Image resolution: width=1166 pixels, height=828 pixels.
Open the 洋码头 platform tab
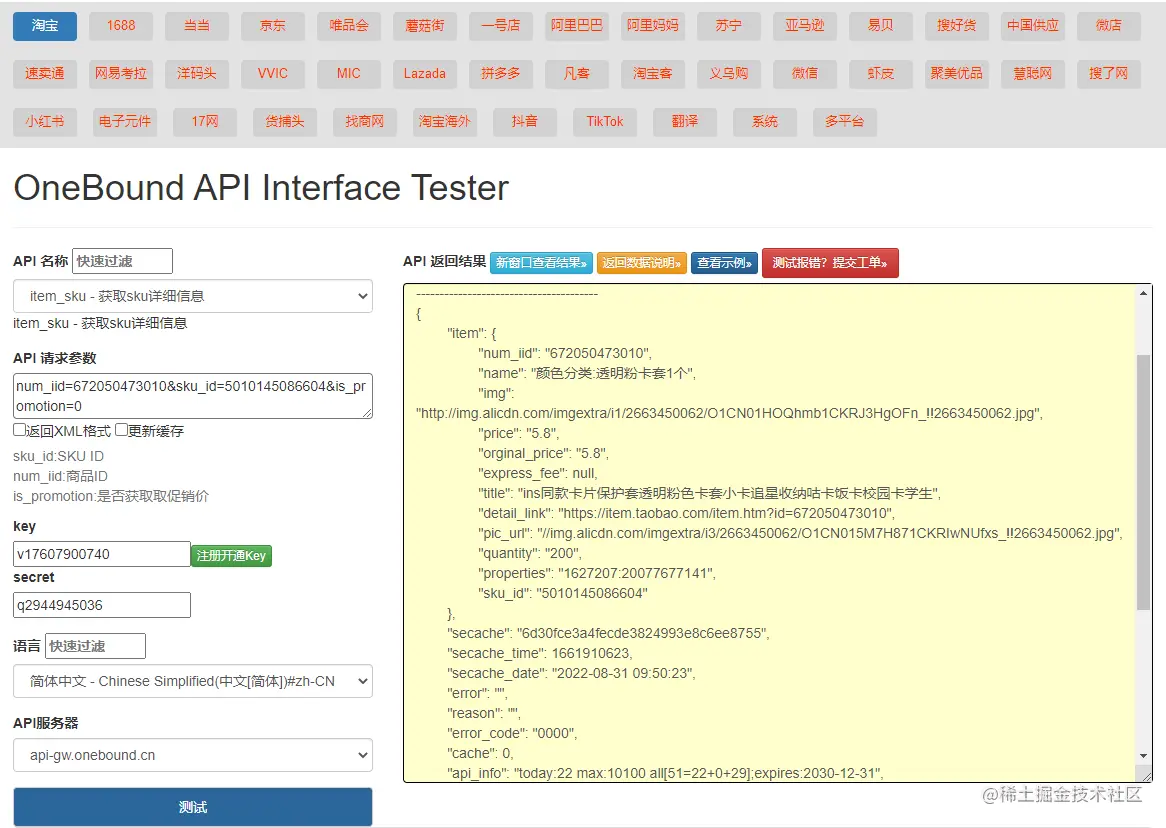(196, 74)
